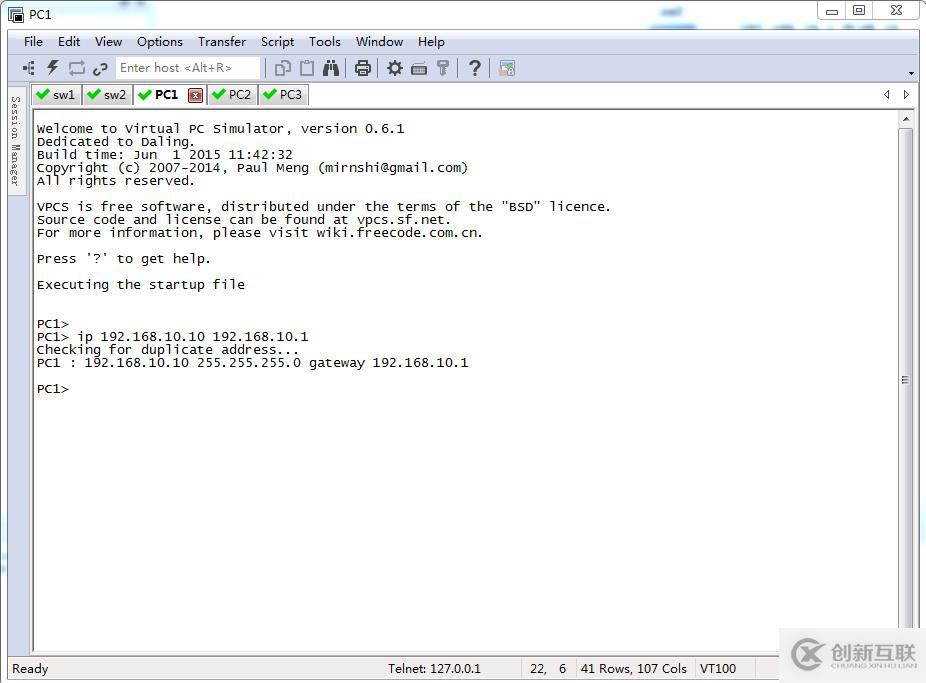The image size is (926, 683).
Task: Open the Transfer menu
Action: pos(222,42)
